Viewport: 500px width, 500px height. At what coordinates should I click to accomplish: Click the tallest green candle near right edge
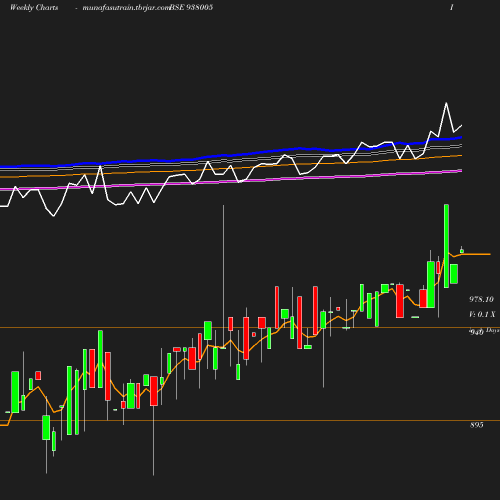pos(446,246)
